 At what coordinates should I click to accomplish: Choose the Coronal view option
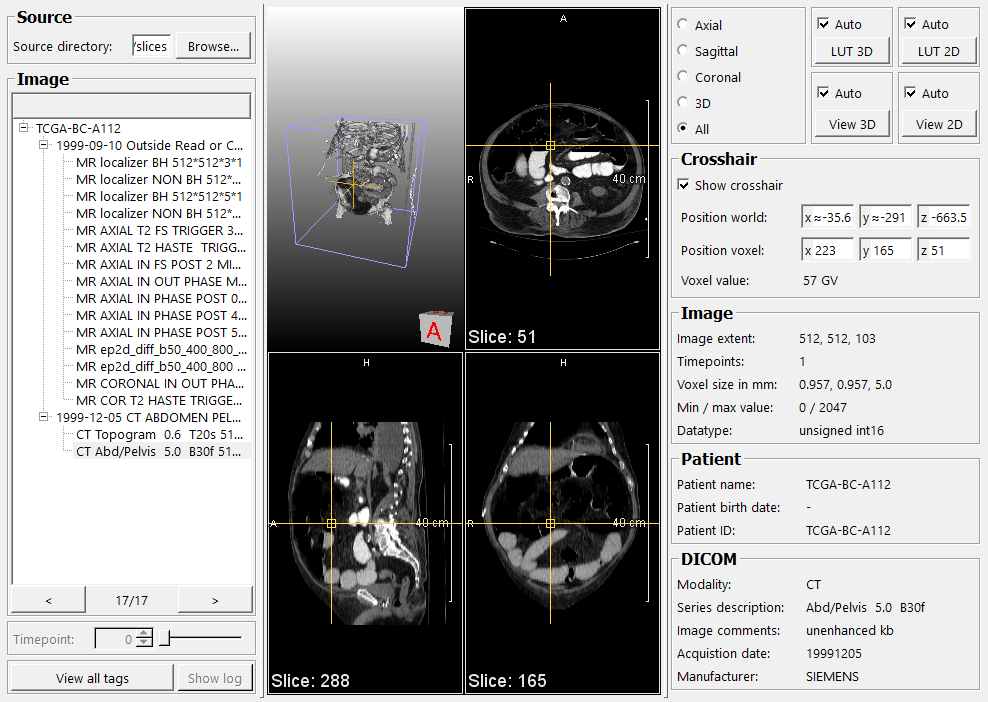coord(683,77)
